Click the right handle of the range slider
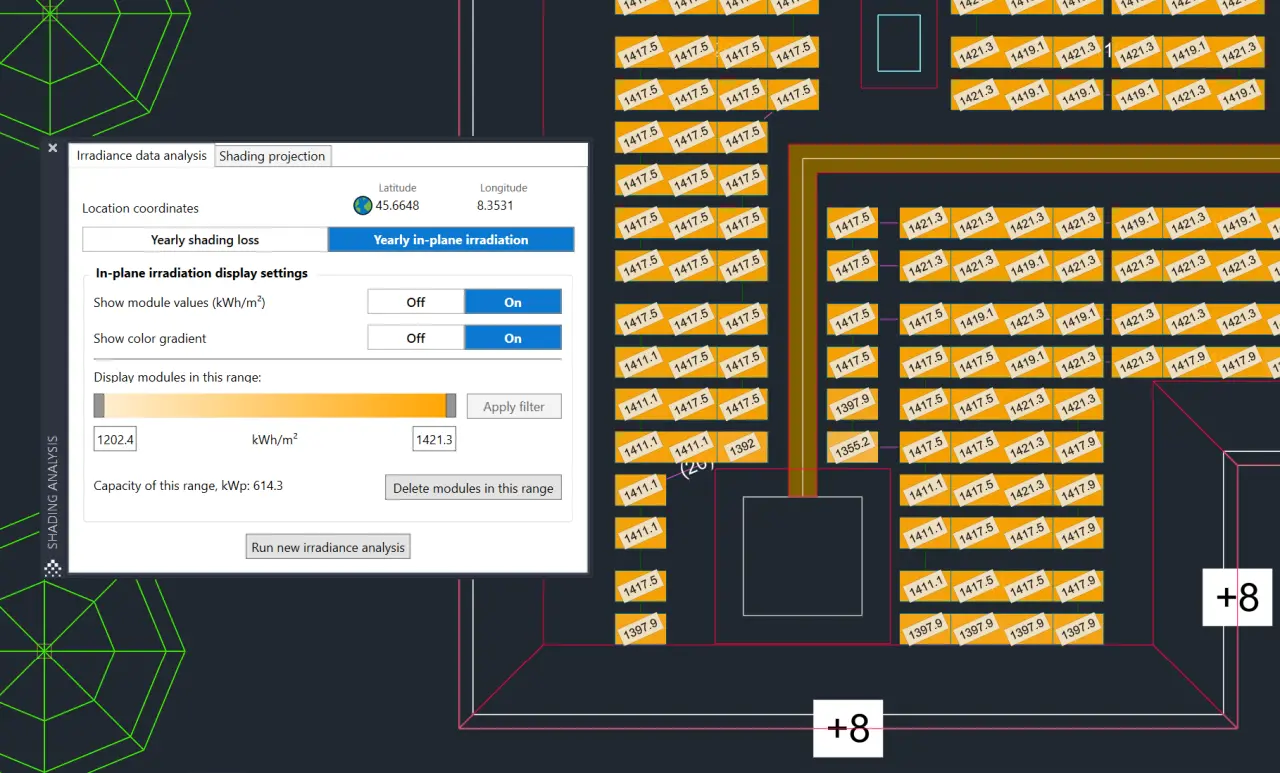Screen dimensions: 1280x773 point(451,405)
